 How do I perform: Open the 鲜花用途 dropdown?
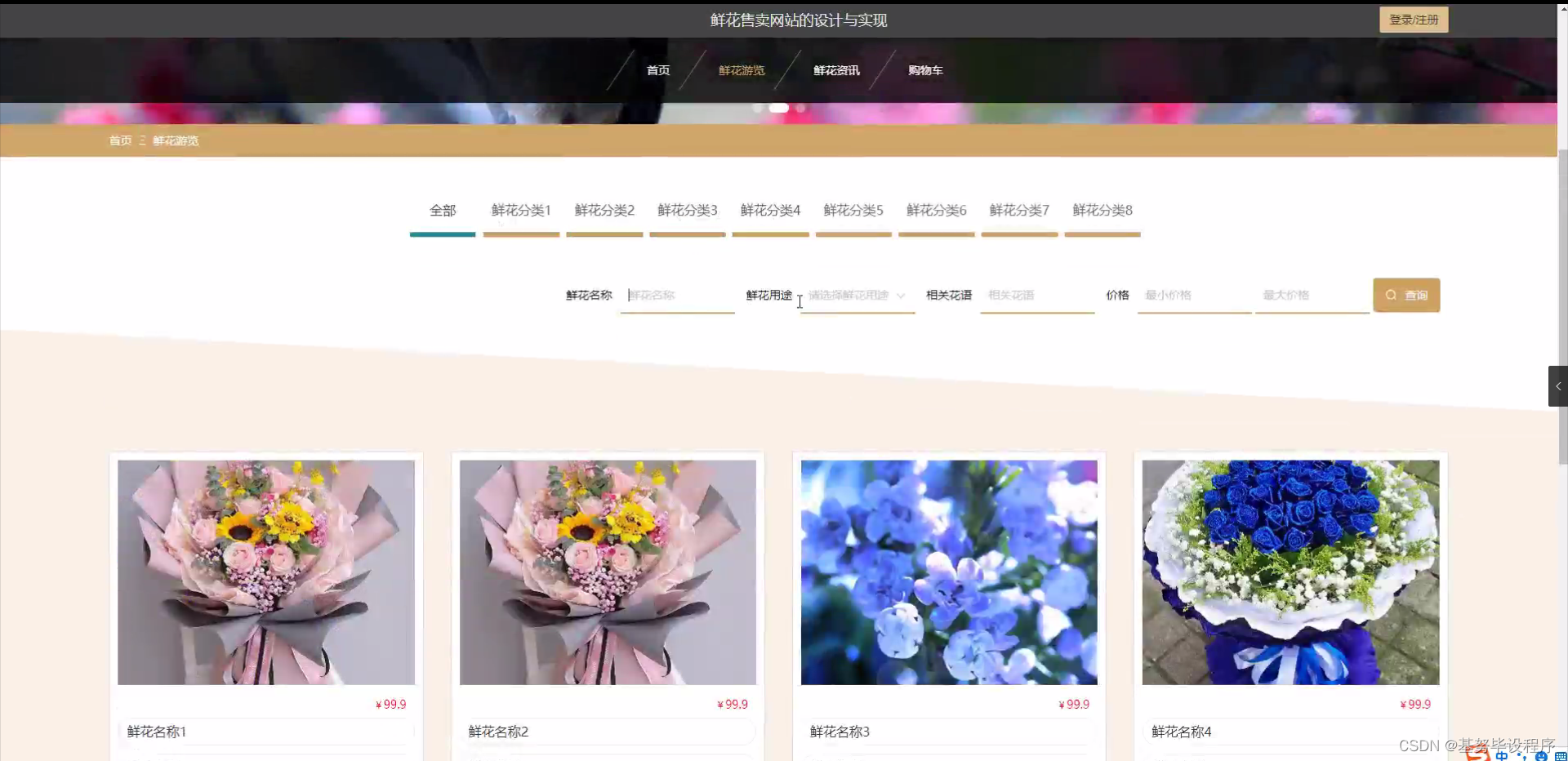[857, 296]
